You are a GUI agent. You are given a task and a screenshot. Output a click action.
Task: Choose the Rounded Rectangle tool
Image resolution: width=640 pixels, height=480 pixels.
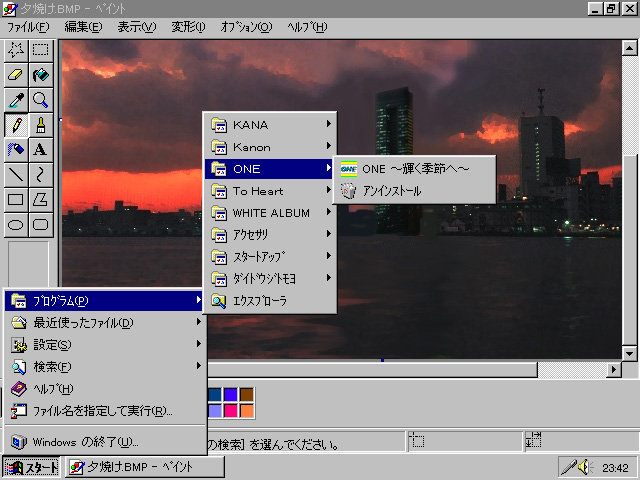tap(40, 224)
